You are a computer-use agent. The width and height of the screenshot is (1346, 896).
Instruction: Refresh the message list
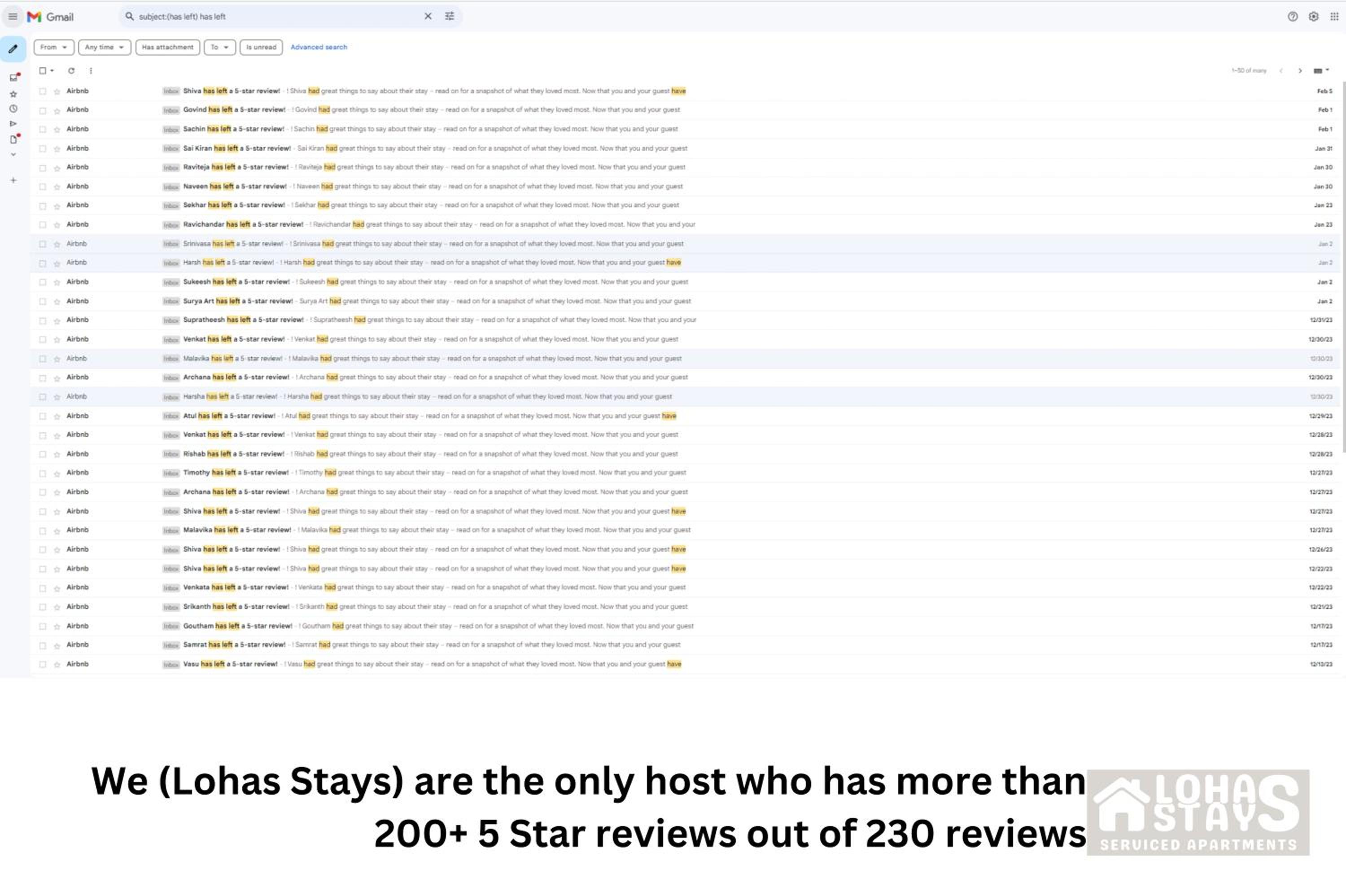point(71,71)
